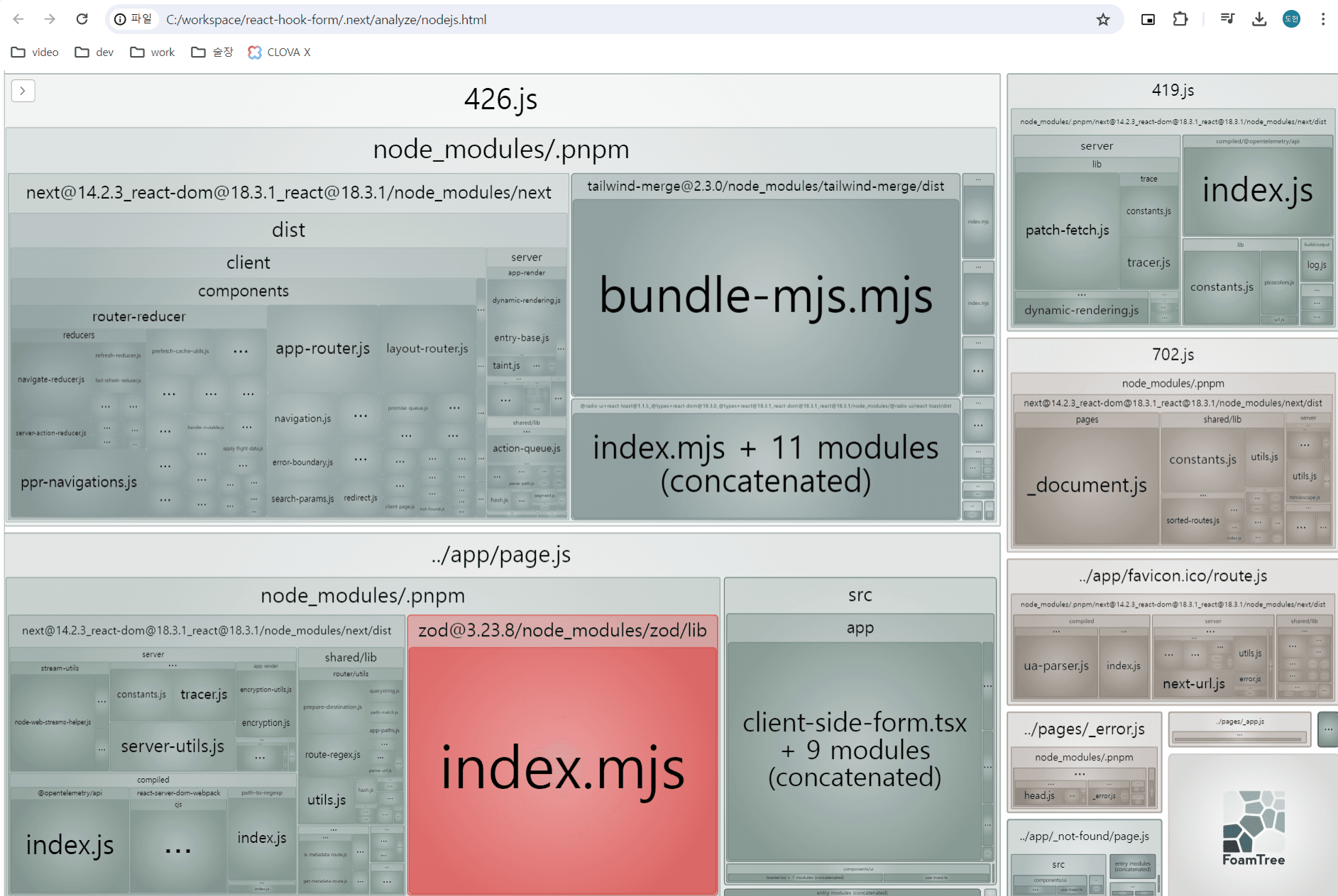The height and width of the screenshot is (896, 1338).
Task: Open the 술장 bookmarks folder
Action: (x=212, y=52)
